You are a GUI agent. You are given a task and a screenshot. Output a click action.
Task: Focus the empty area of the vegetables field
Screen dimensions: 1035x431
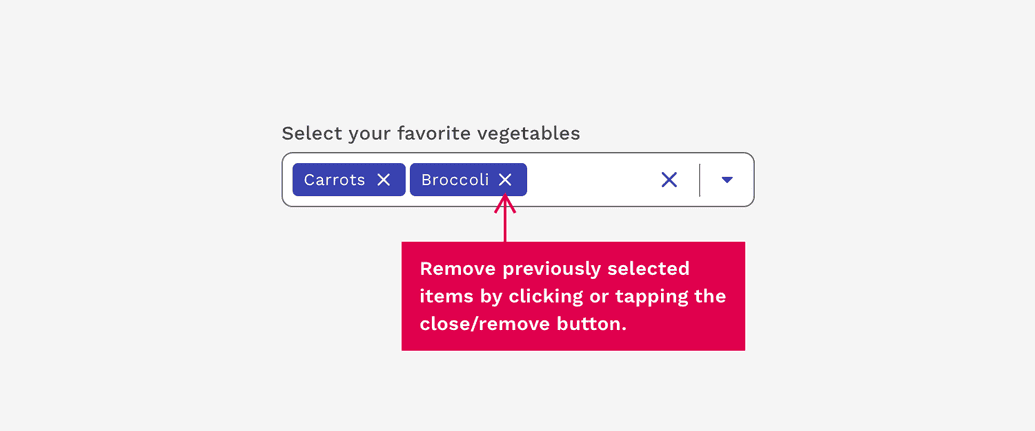(588, 180)
